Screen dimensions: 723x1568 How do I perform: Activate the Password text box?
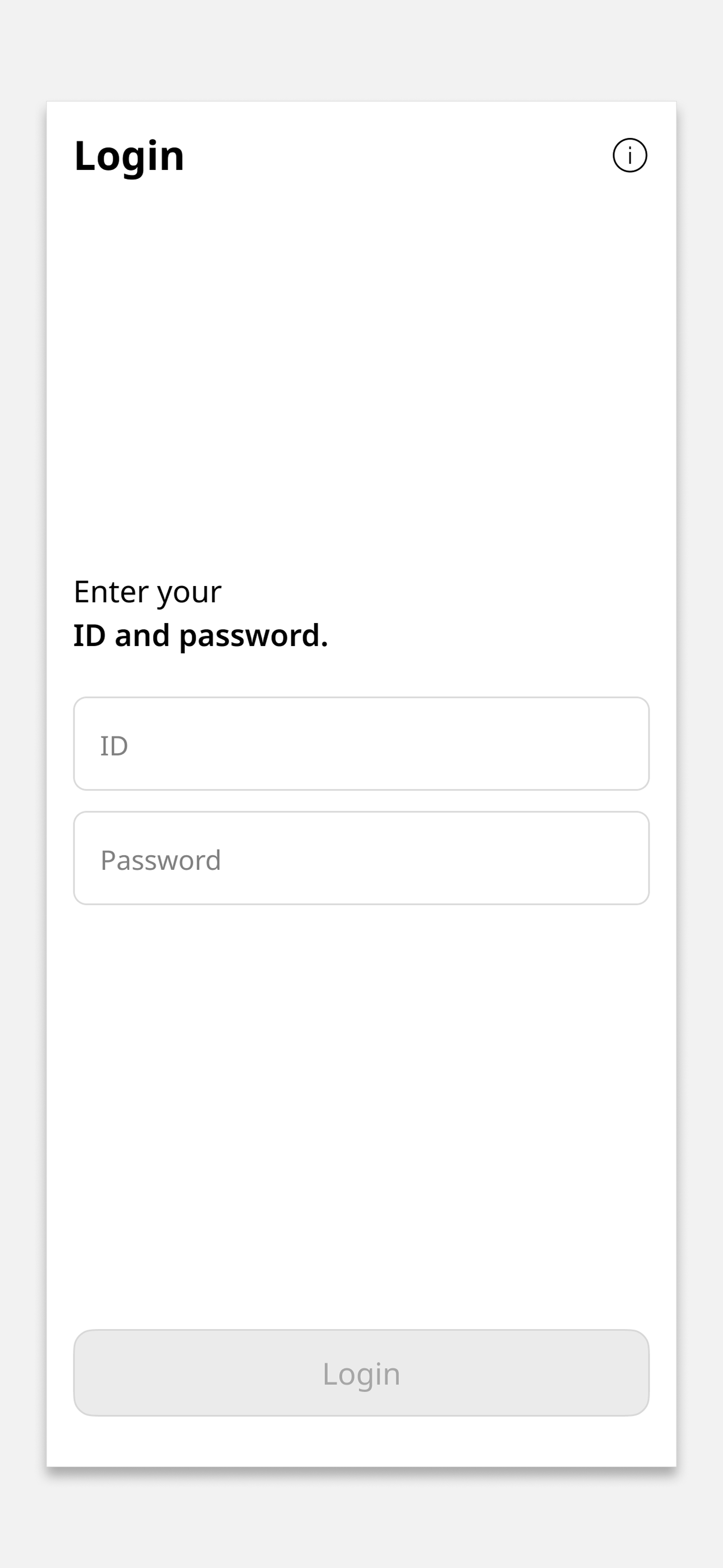(x=361, y=858)
